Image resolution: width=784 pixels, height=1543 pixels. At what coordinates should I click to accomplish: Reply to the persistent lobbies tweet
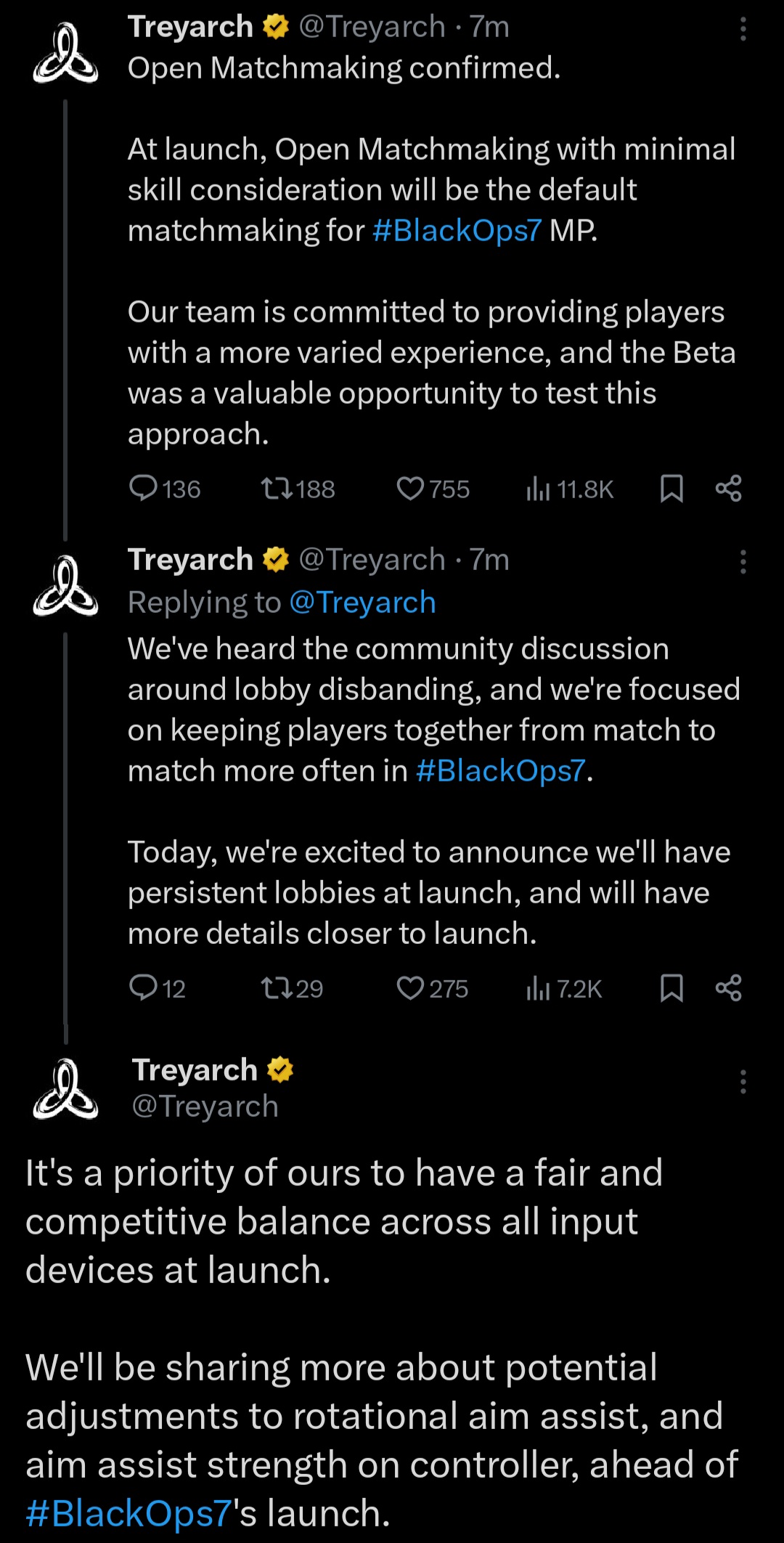click(x=144, y=988)
